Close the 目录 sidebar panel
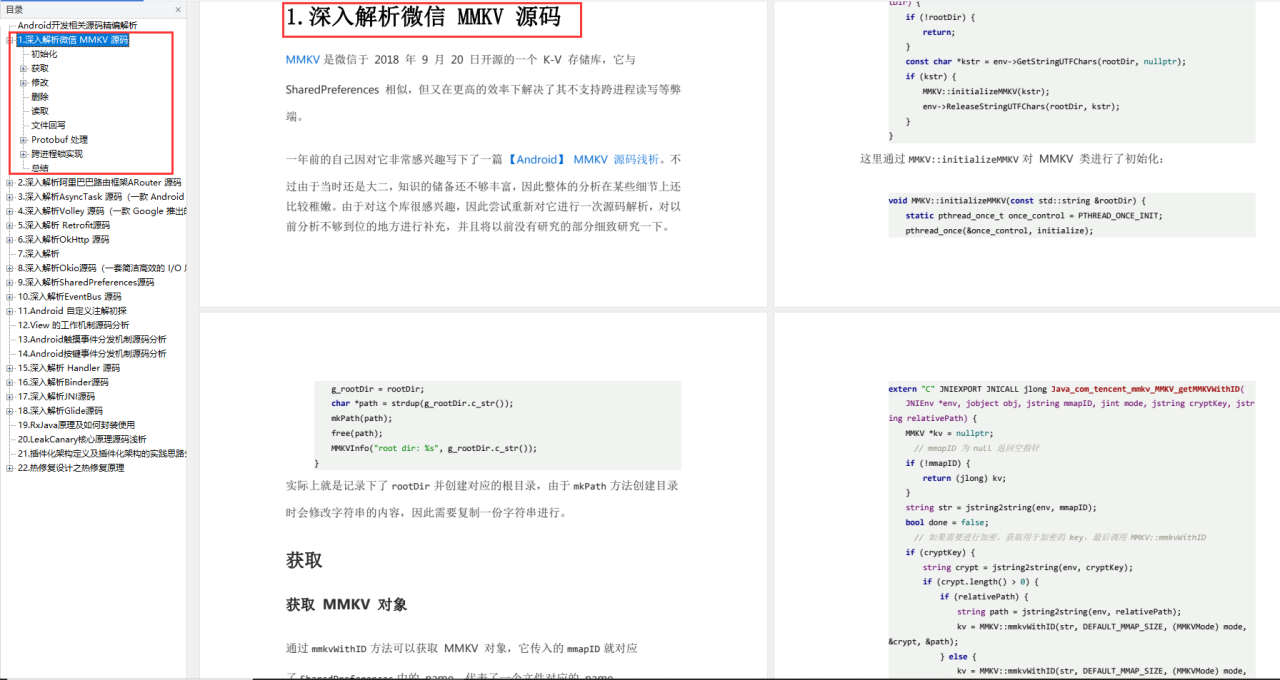 178,9
